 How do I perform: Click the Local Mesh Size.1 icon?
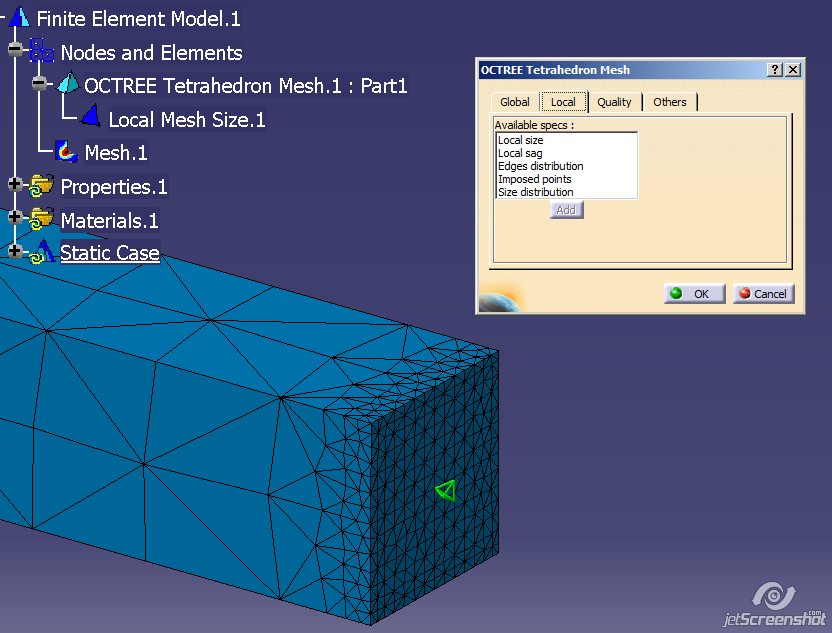click(91, 117)
